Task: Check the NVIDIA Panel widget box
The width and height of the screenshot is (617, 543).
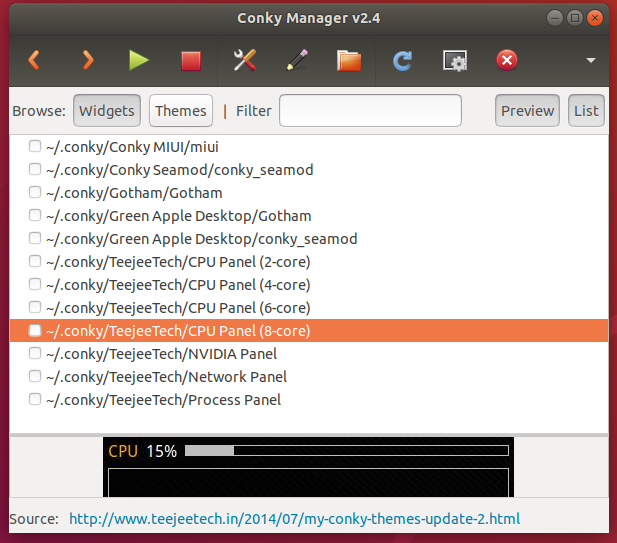Action: [35, 353]
